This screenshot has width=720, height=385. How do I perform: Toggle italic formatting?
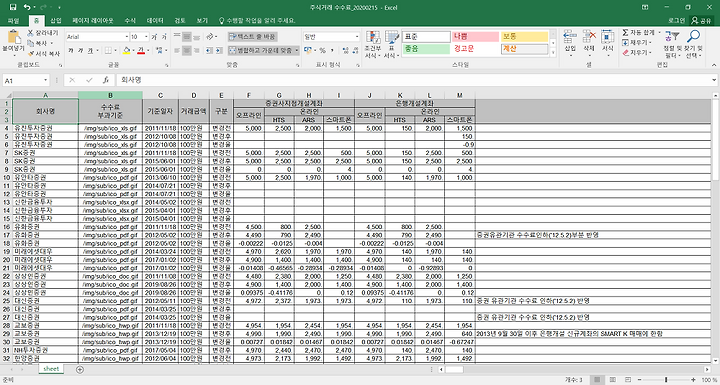[80, 50]
